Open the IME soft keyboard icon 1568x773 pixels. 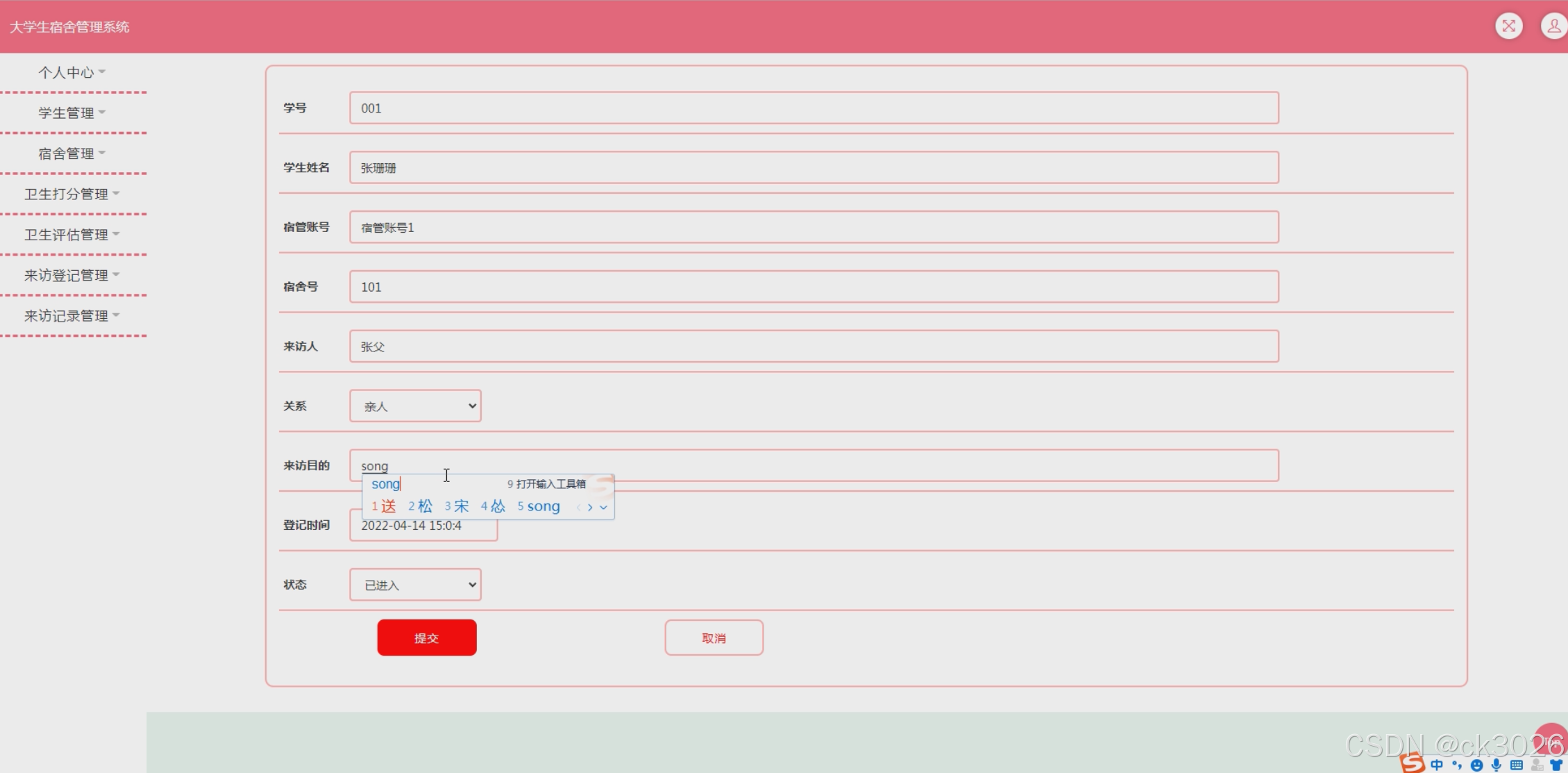click(1517, 765)
